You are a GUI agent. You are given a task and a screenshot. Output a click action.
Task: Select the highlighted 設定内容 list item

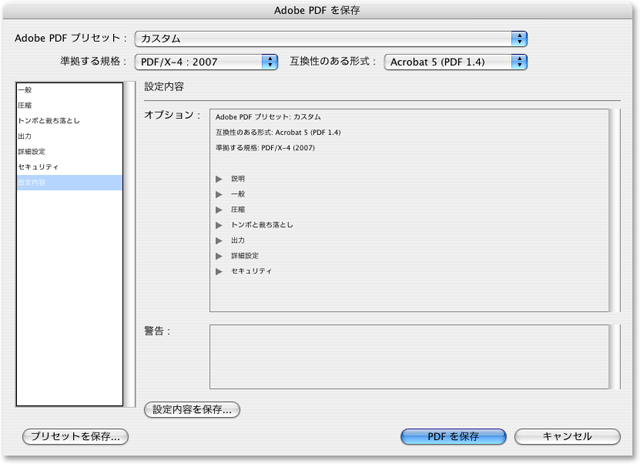[x=31, y=183]
